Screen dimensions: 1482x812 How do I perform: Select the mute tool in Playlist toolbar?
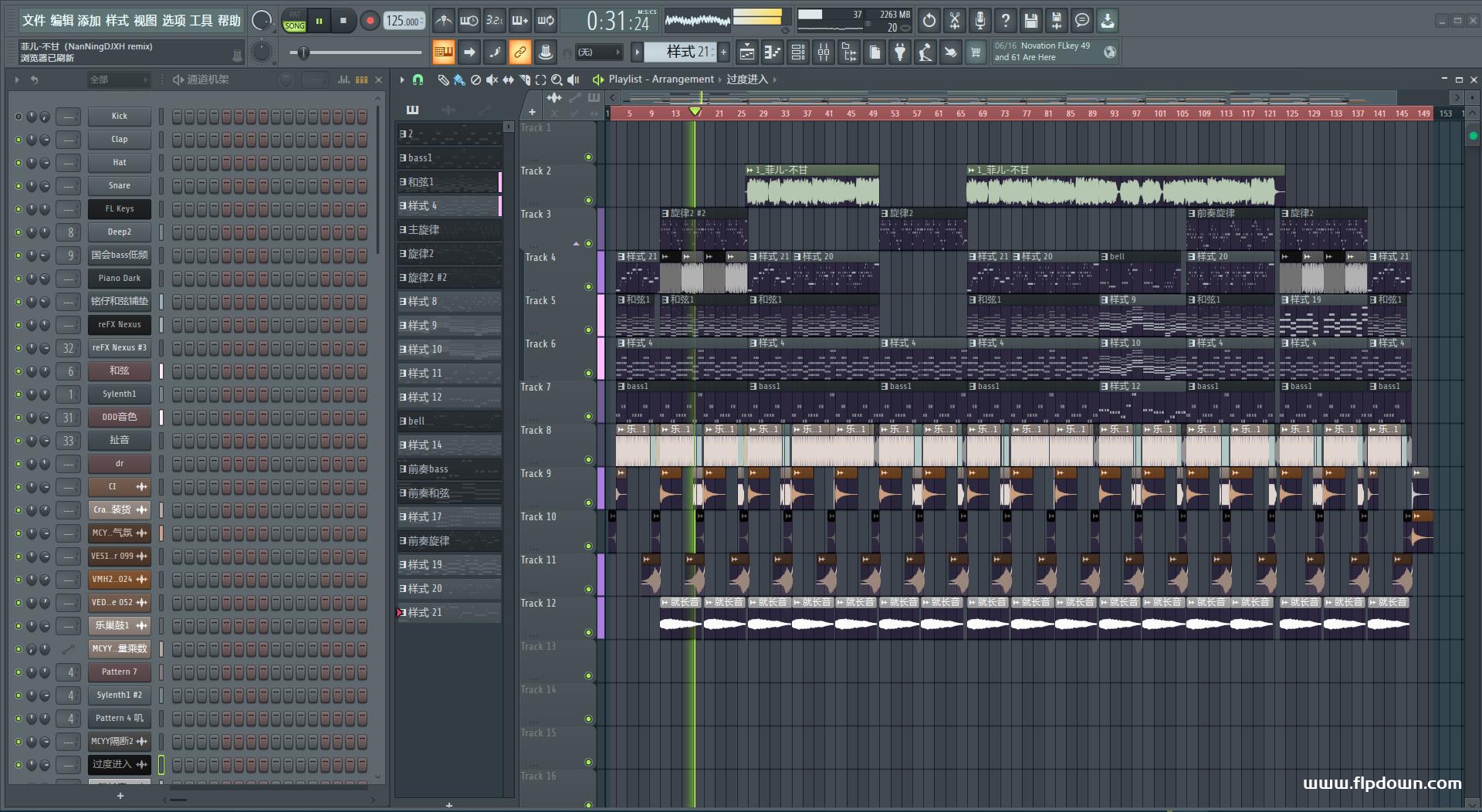(x=492, y=80)
